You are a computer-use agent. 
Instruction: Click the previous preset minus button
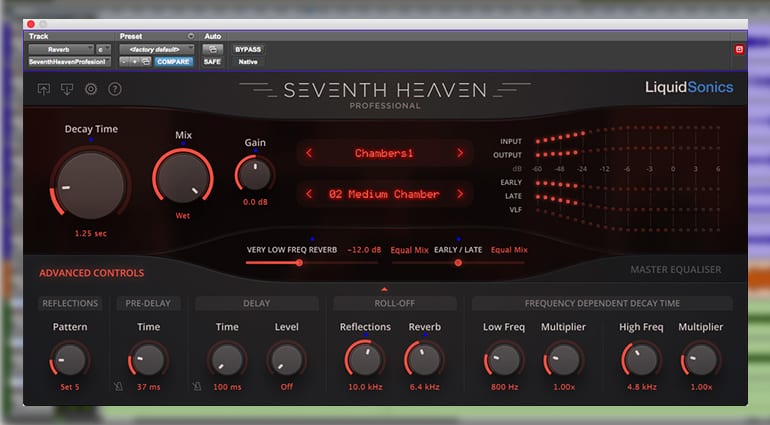[124, 61]
